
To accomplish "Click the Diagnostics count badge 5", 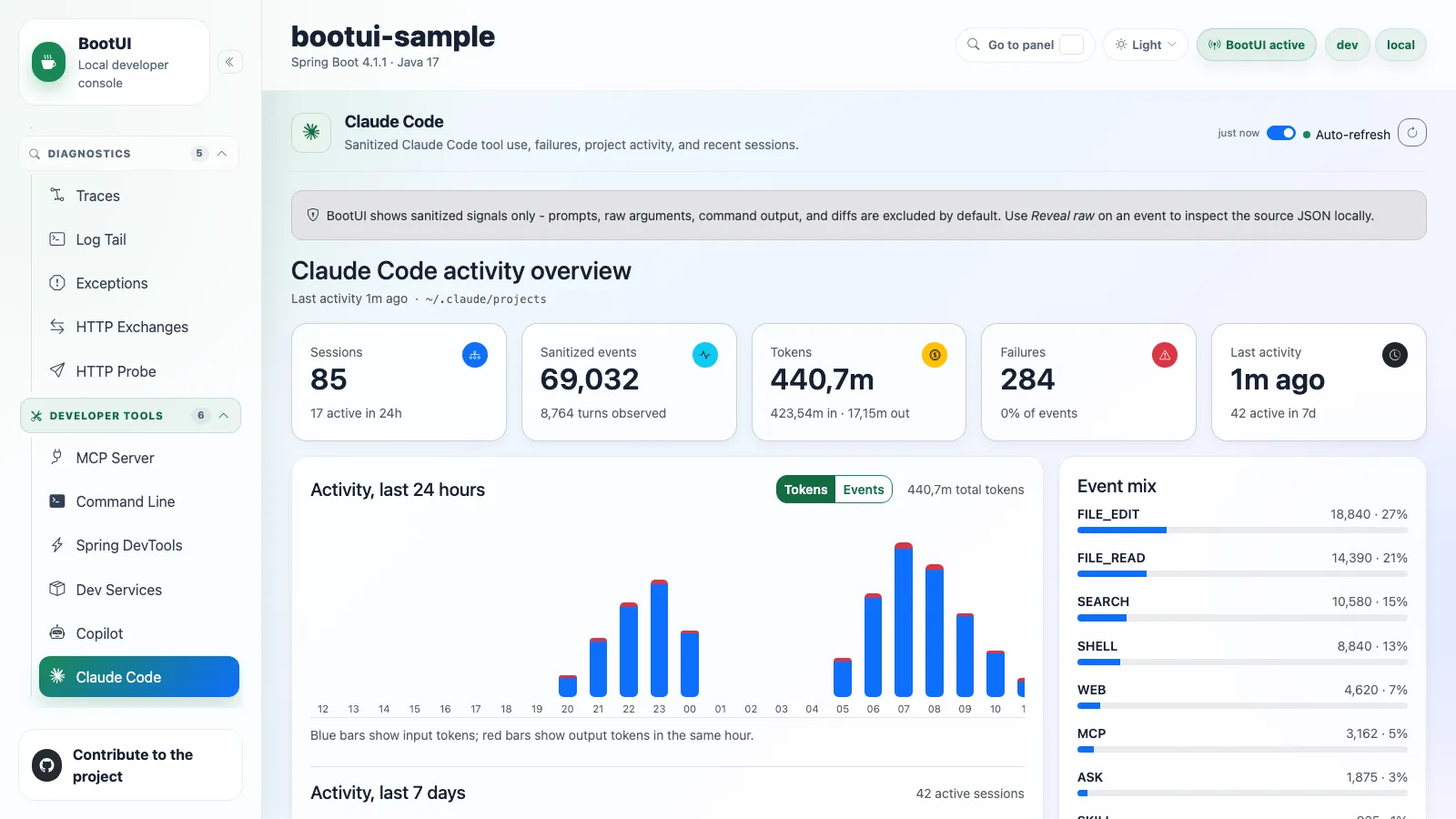I will (199, 154).
